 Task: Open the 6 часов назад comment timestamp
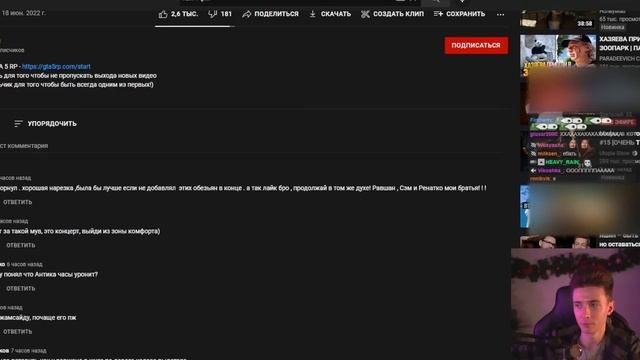24,264
